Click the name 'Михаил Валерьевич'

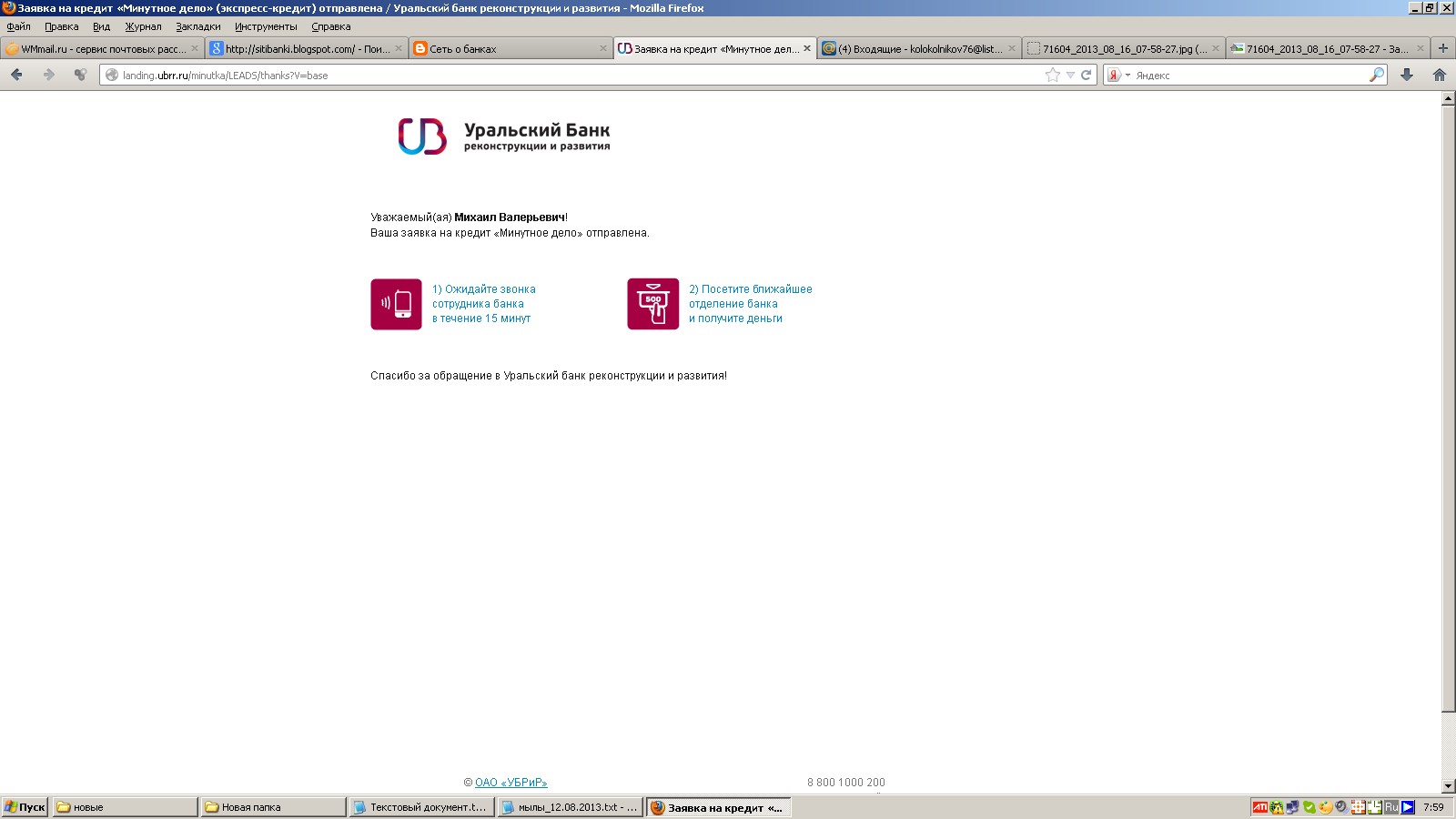[510, 217]
